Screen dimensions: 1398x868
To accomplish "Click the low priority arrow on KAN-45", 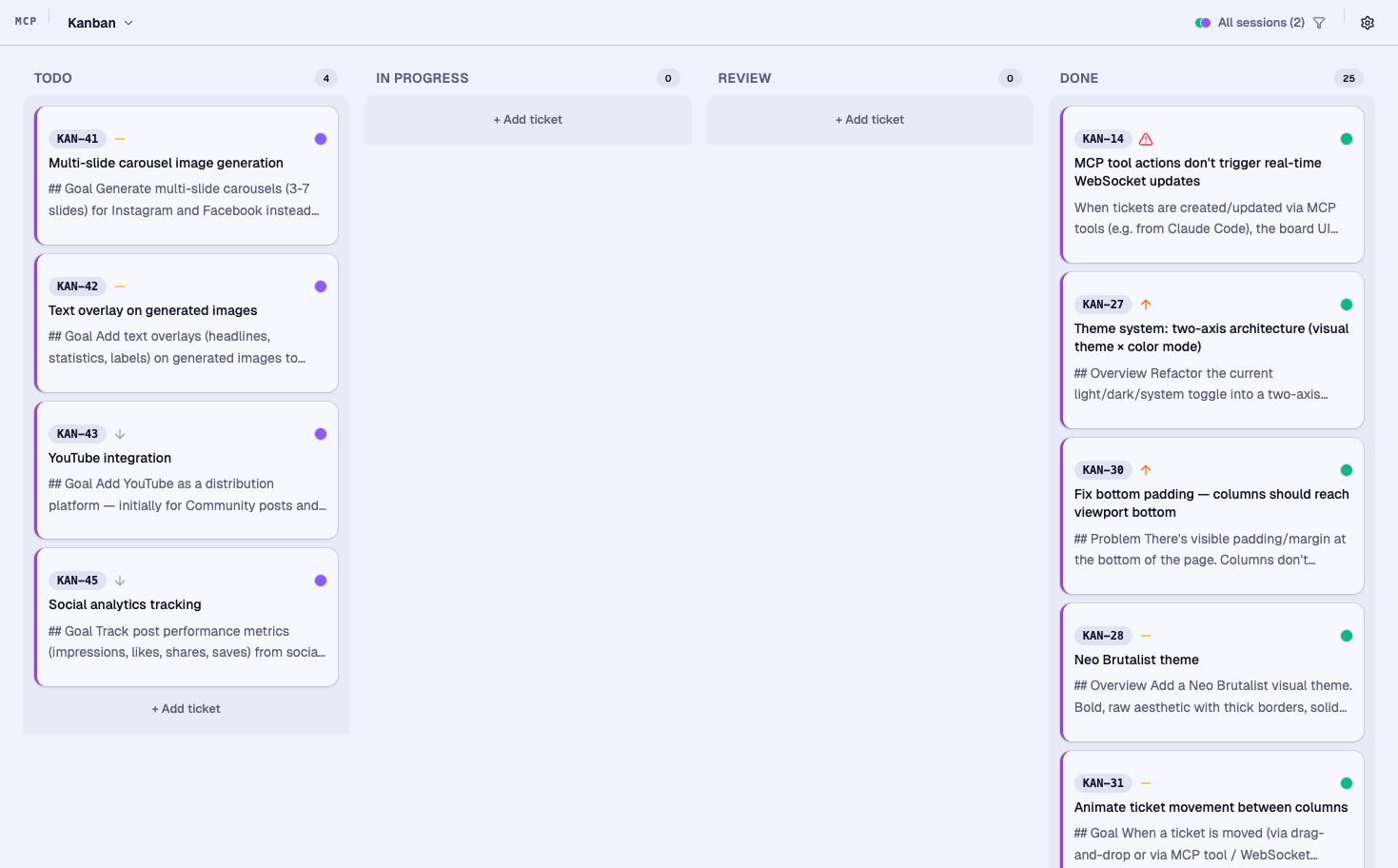I will click(120, 581).
